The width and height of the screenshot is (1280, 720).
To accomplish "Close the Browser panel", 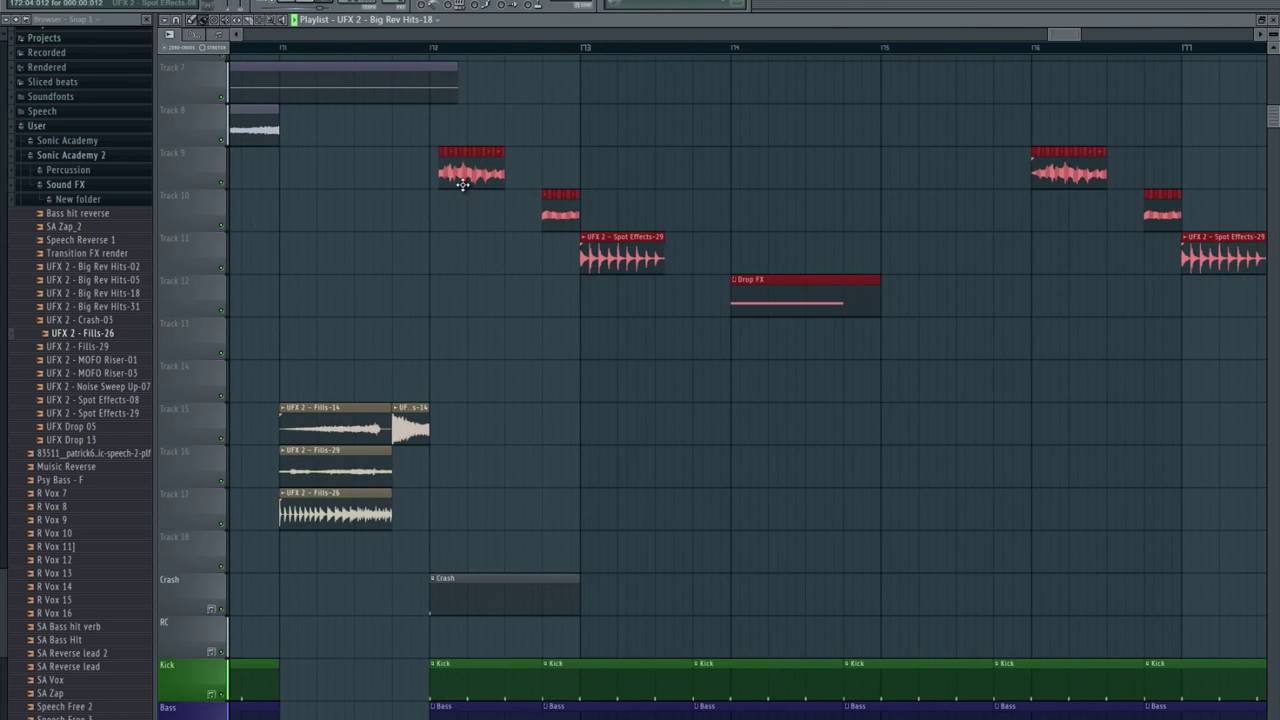I will click(x=146, y=20).
